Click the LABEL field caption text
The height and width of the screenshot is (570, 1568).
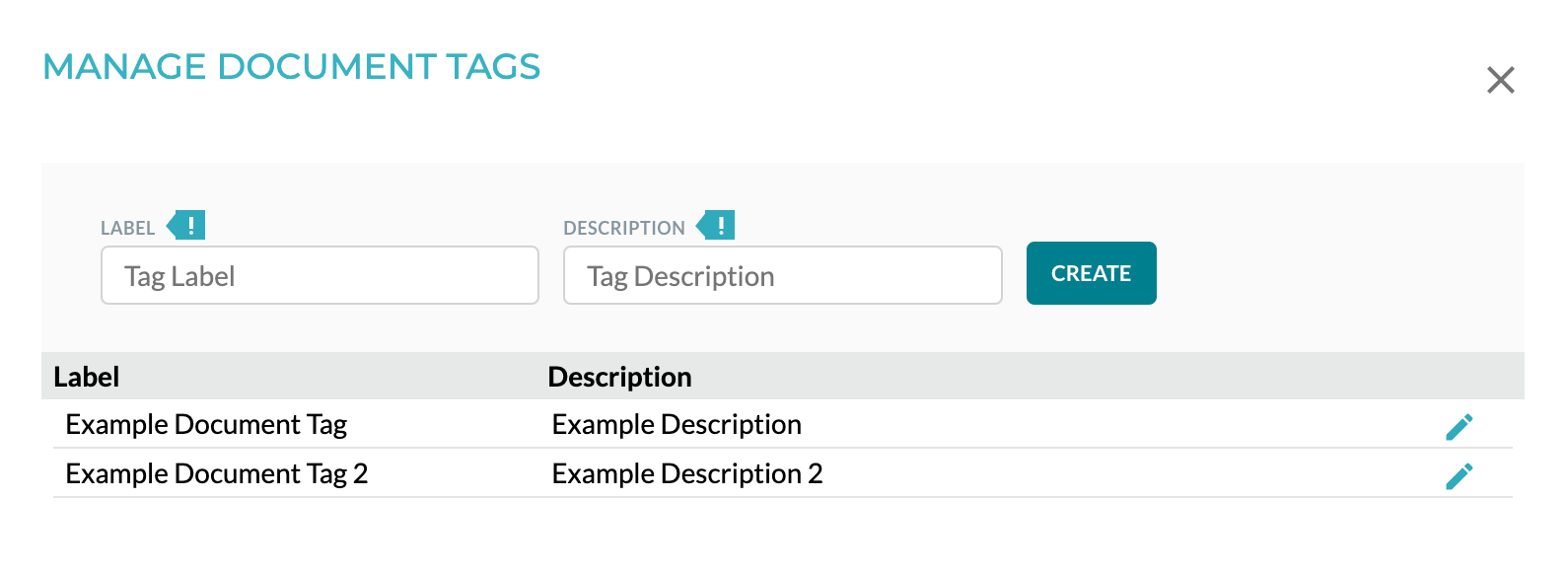[127, 229]
